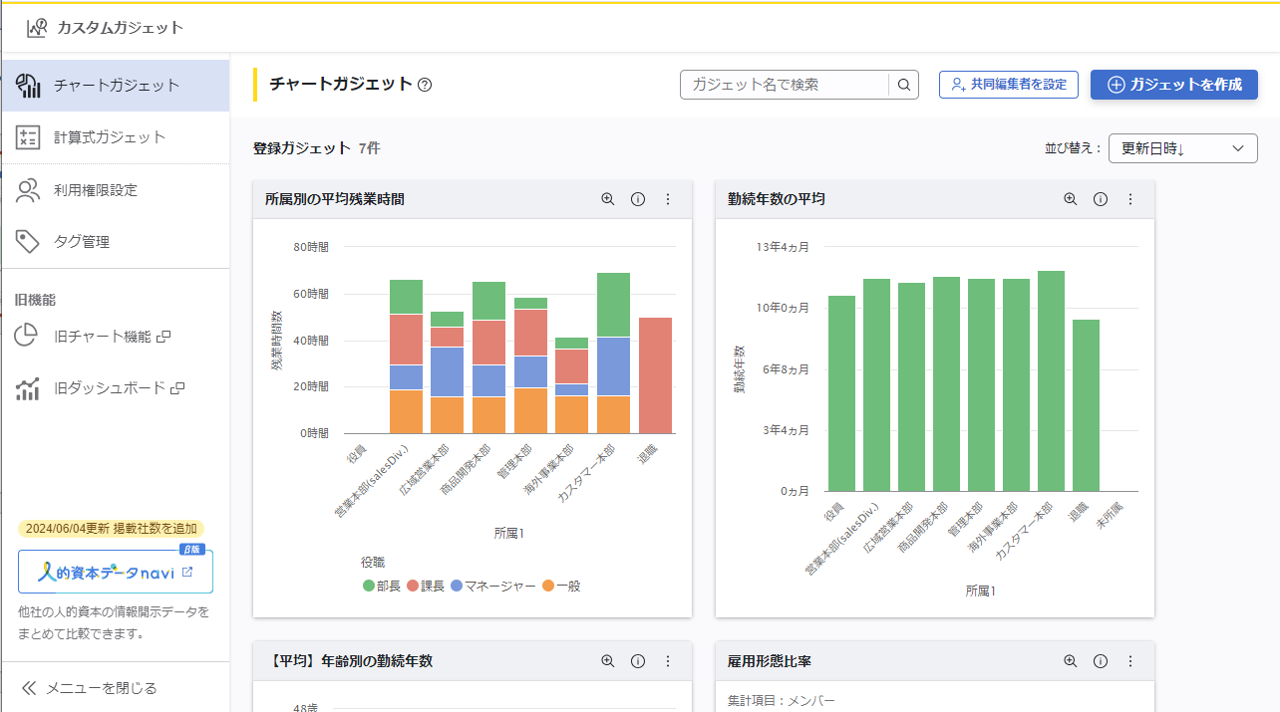Click the people icon beside 利用権限設定
The width and height of the screenshot is (1280, 712).
(x=28, y=190)
